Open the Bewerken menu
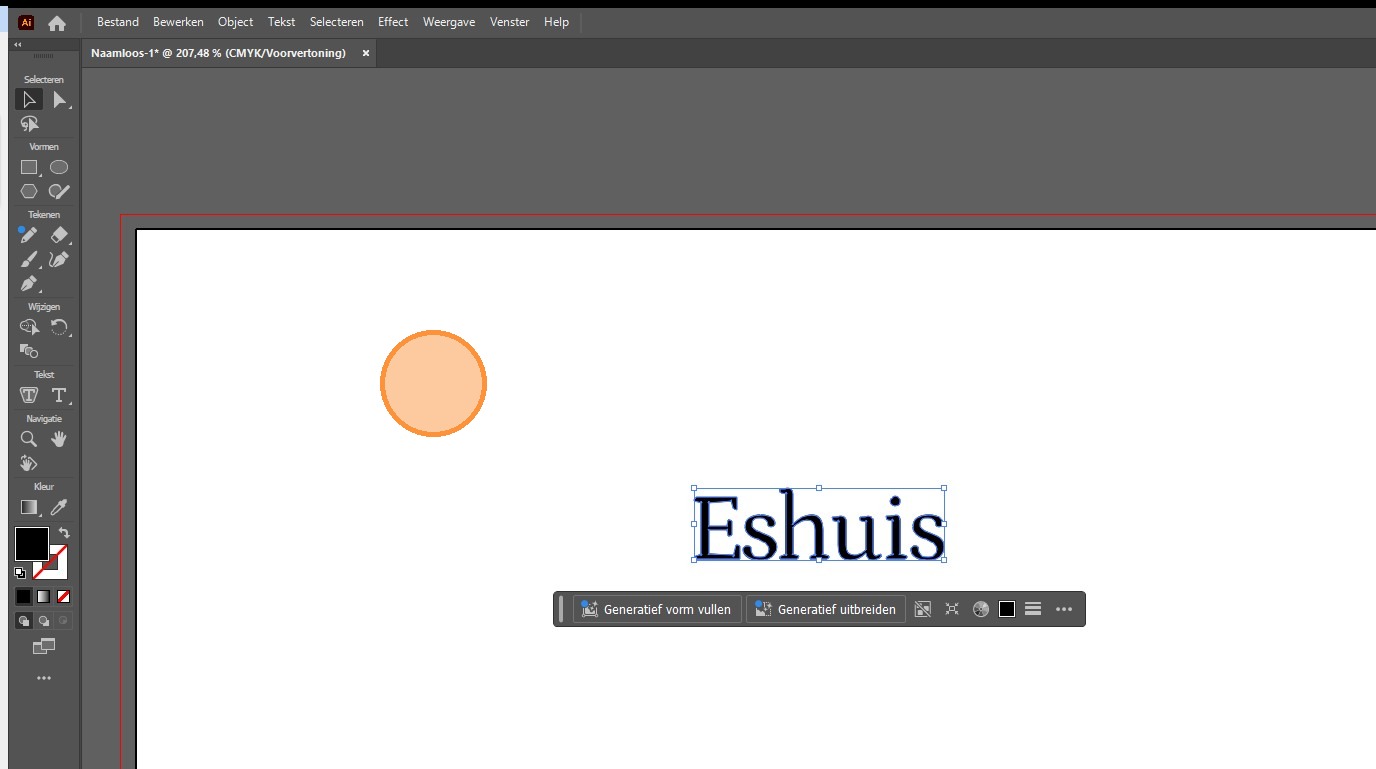 pyautogui.click(x=178, y=22)
